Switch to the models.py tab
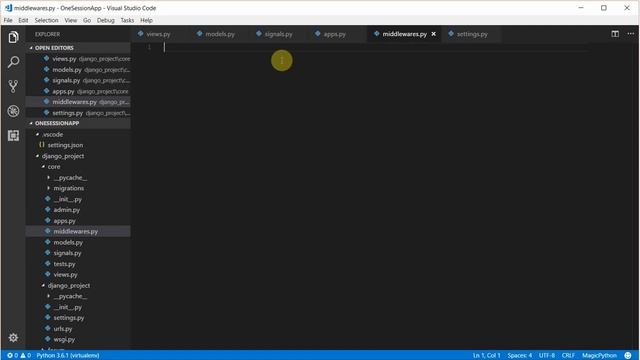 click(x=220, y=34)
